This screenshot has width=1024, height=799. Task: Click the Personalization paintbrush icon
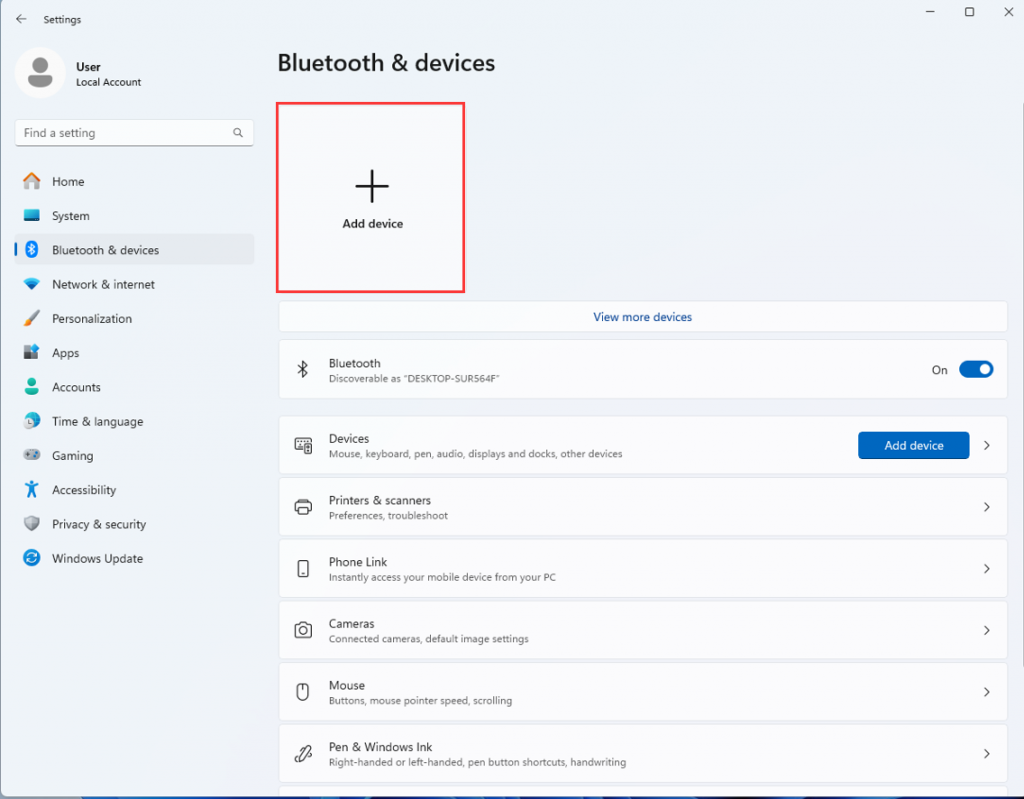[31, 318]
